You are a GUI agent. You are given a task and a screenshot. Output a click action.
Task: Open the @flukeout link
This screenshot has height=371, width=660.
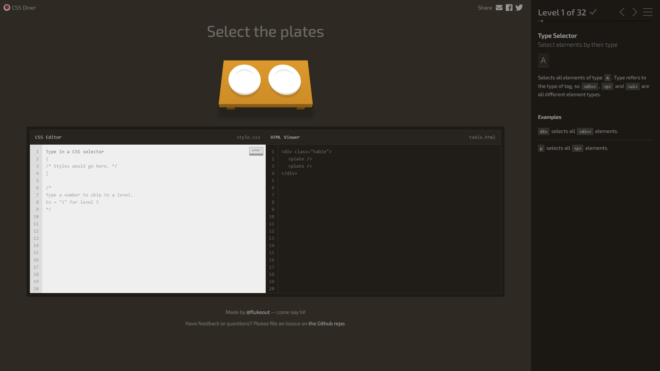pos(258,312)
